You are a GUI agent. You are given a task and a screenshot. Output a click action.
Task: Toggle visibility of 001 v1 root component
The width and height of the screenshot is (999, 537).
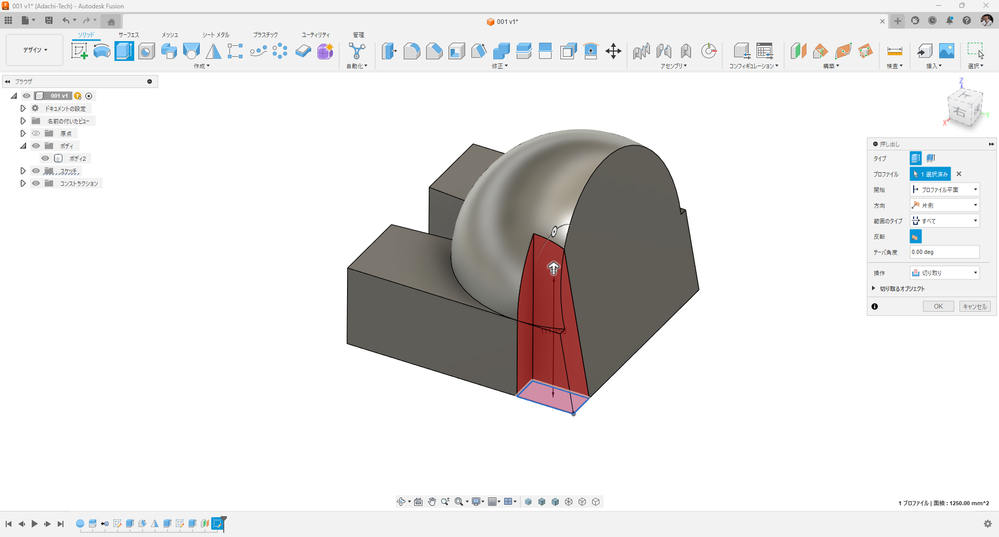point(27,96)
